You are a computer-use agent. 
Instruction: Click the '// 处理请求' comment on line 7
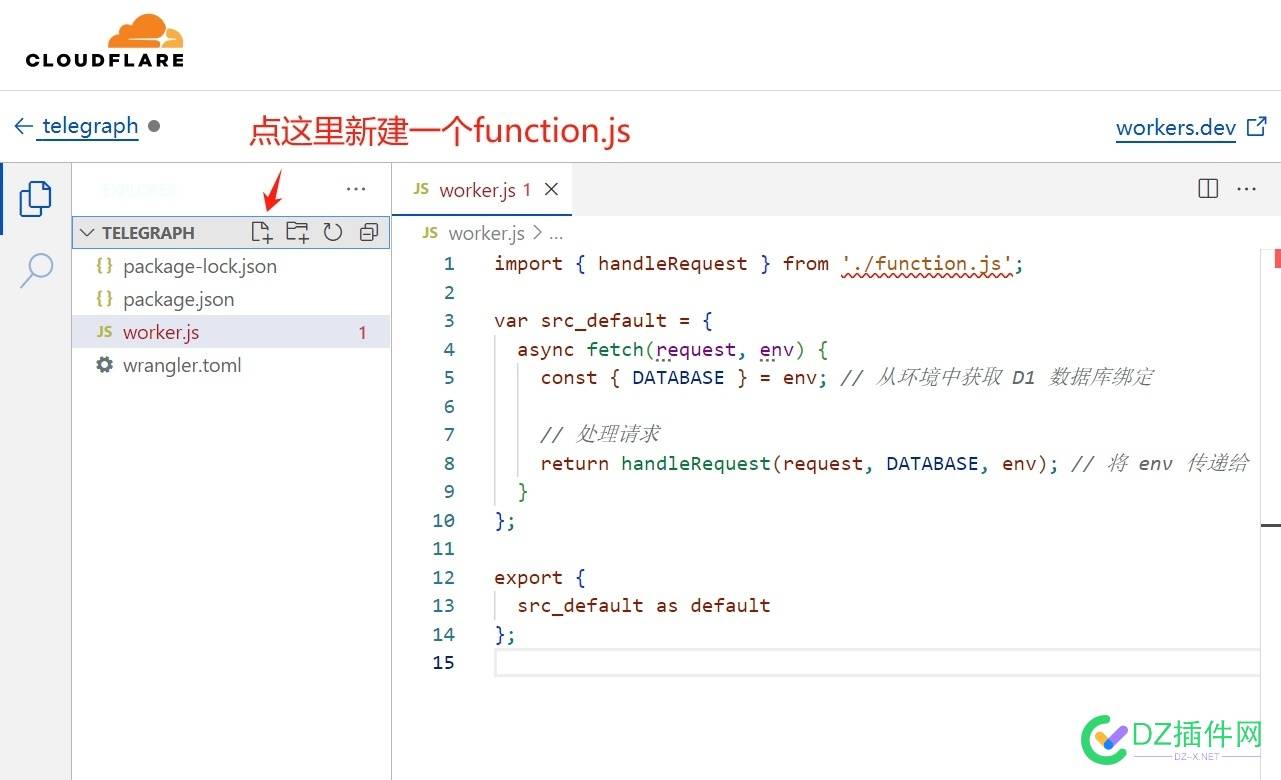click(600, 435)
